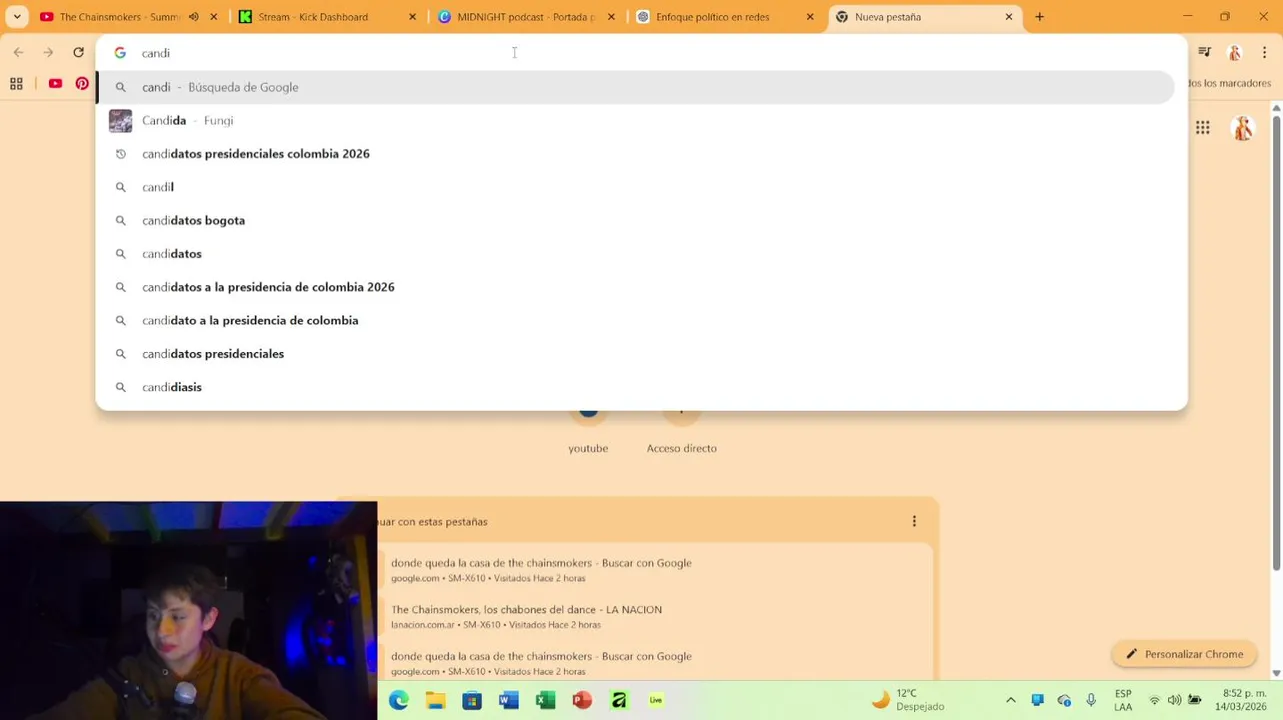This screenshot has height=720, width=1283.
Task: Switch to The Chainsmokers YouTube tab
Action: 118,17
